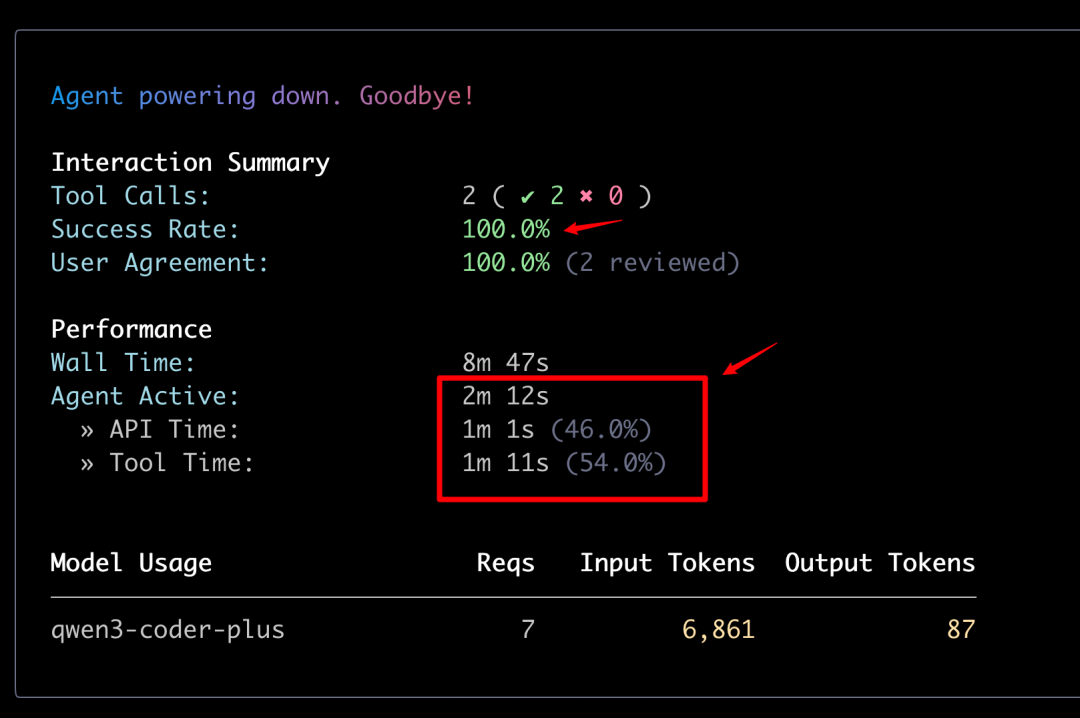Select API Time value '1m 1s'
1080x718 pixels.
tap(498, 430)
